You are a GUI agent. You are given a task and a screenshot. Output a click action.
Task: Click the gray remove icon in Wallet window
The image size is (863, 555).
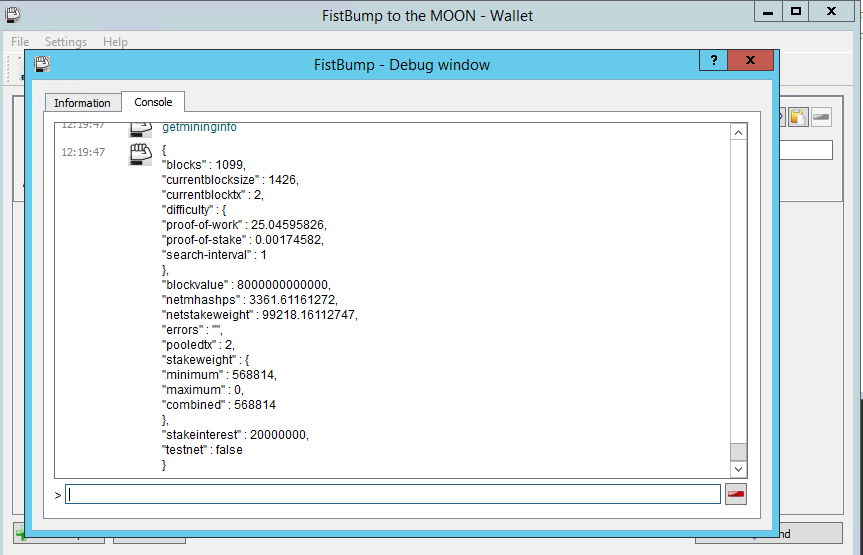821,117
